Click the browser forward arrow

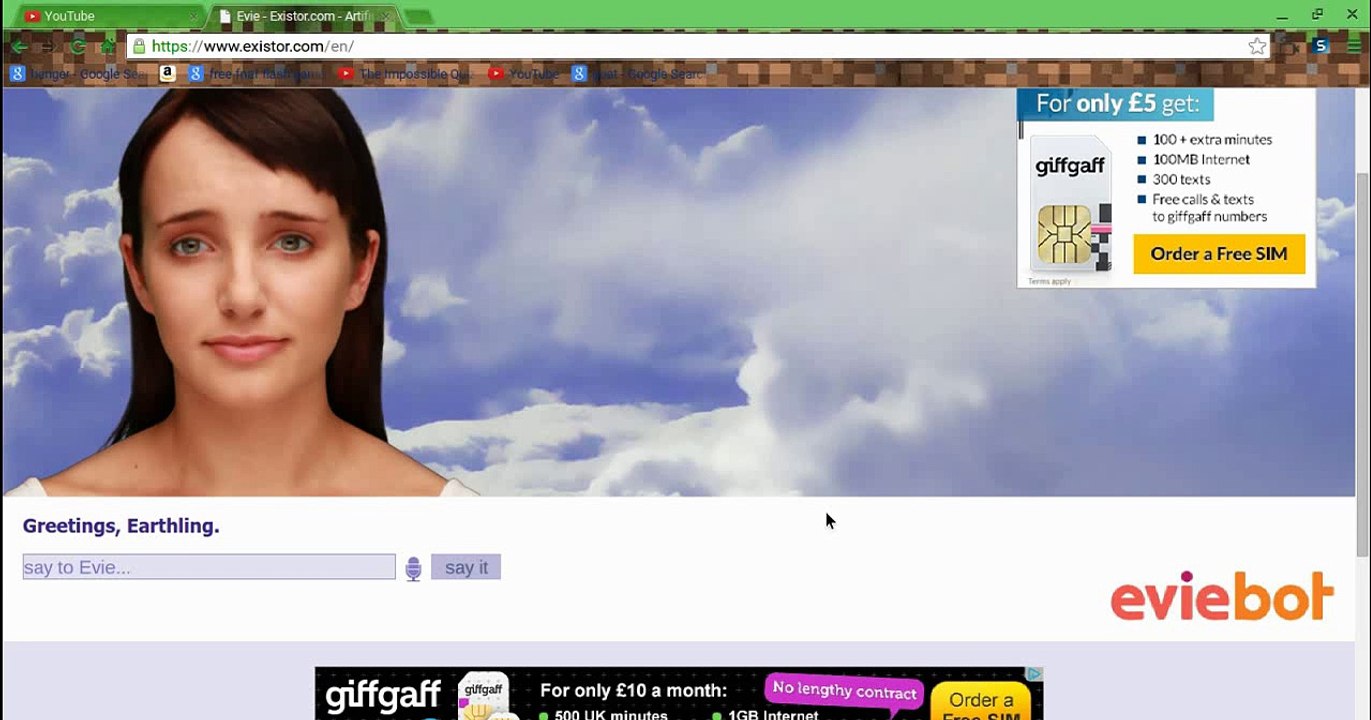(x=47, y=46)
